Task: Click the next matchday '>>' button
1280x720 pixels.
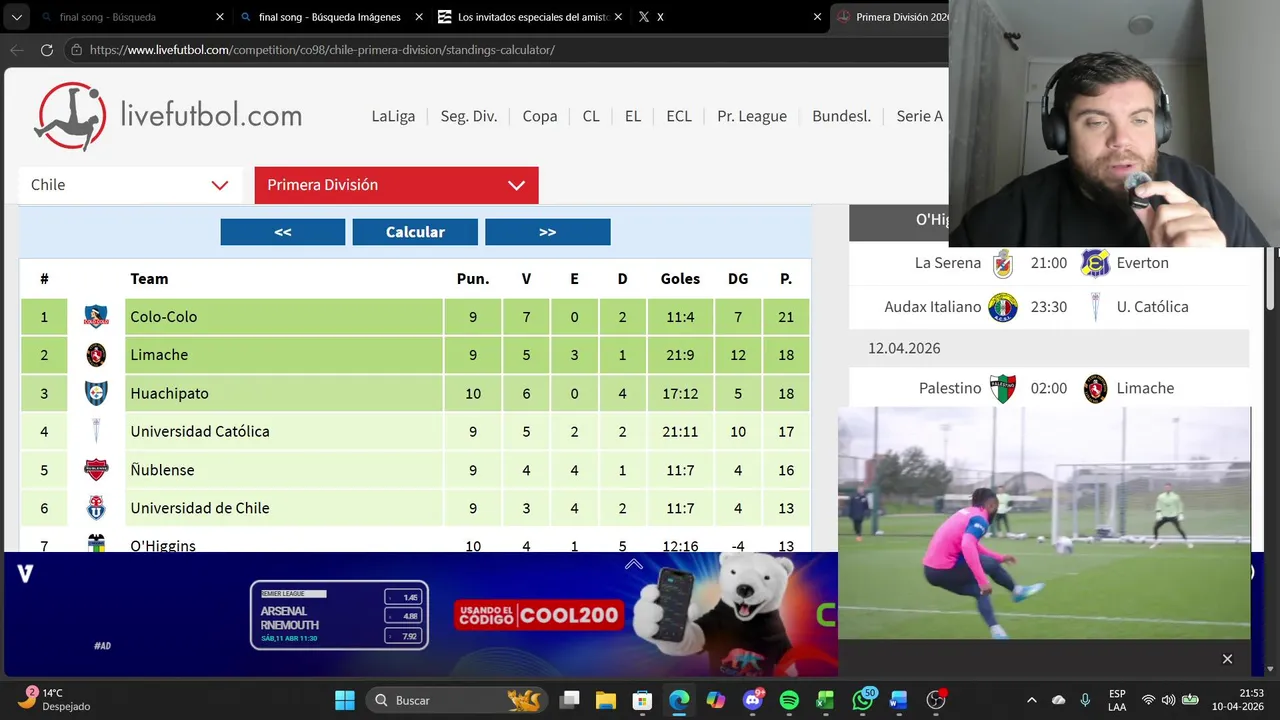Action: [548, 232]
